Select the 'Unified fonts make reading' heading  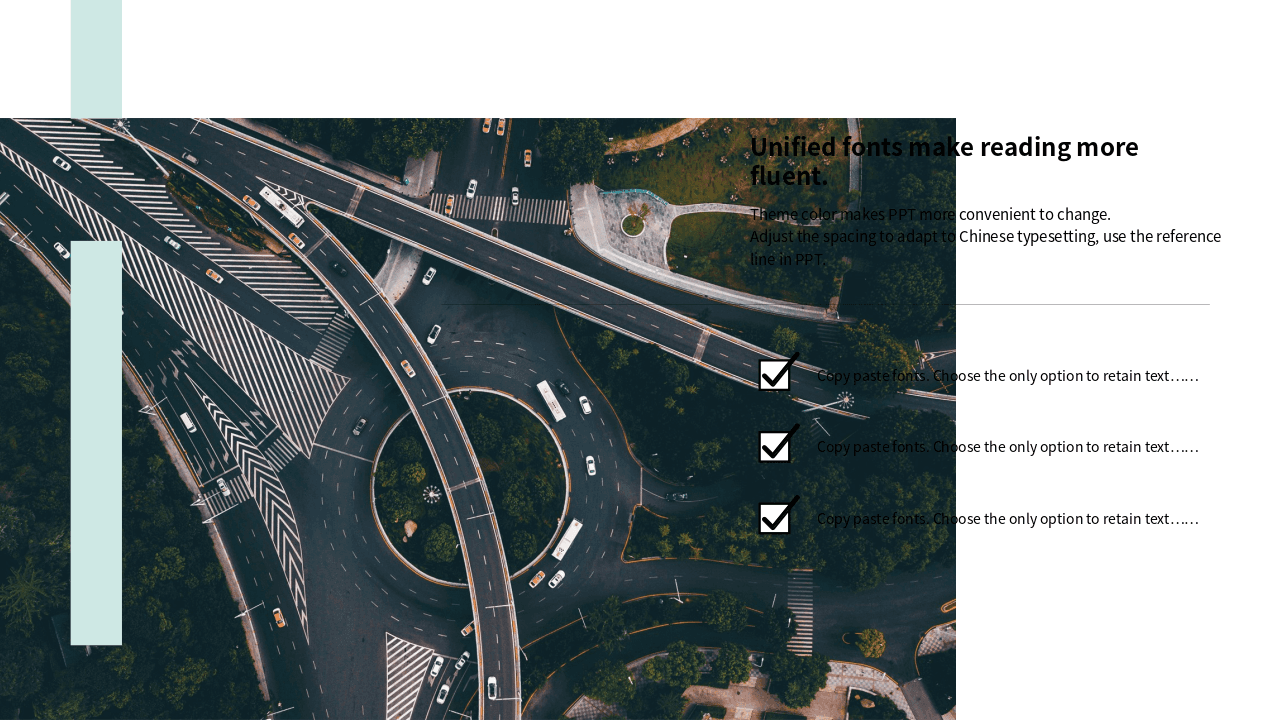(944, 161)
